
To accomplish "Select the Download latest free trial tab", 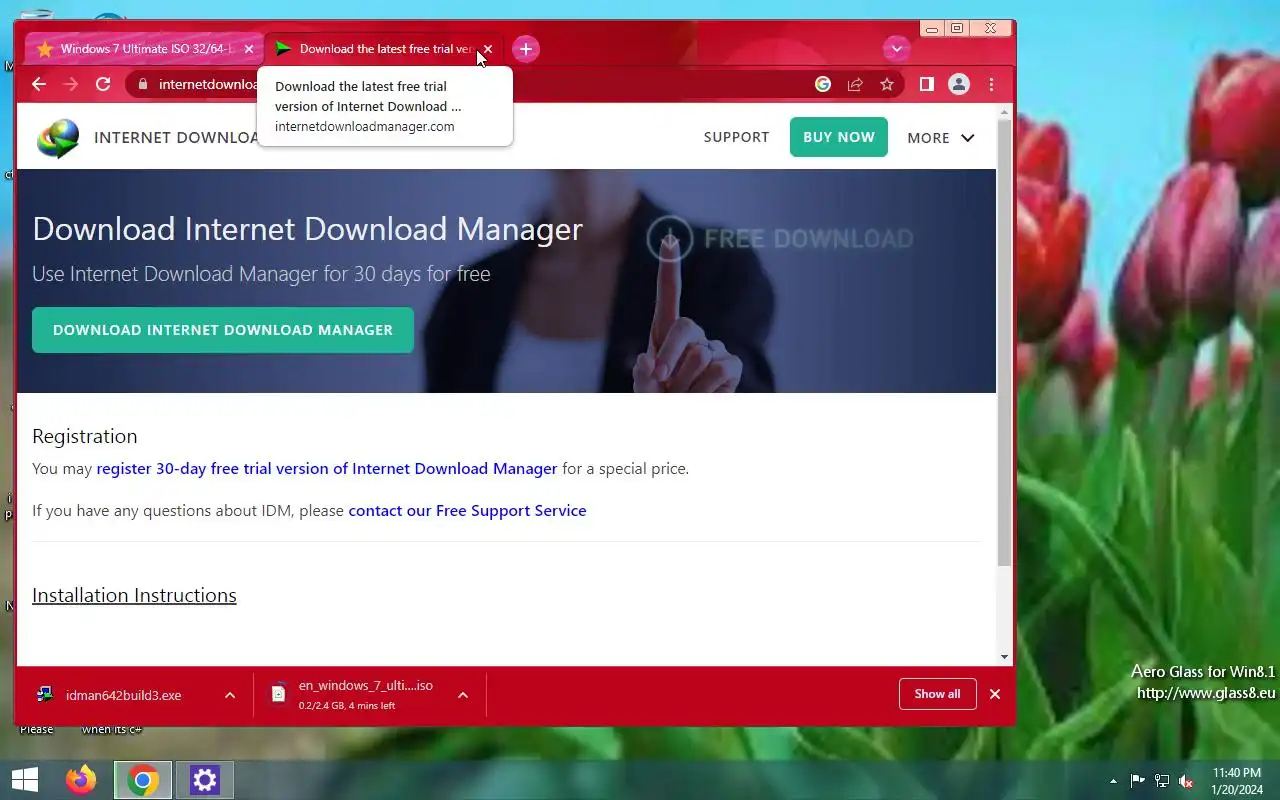I will [385, 49].
